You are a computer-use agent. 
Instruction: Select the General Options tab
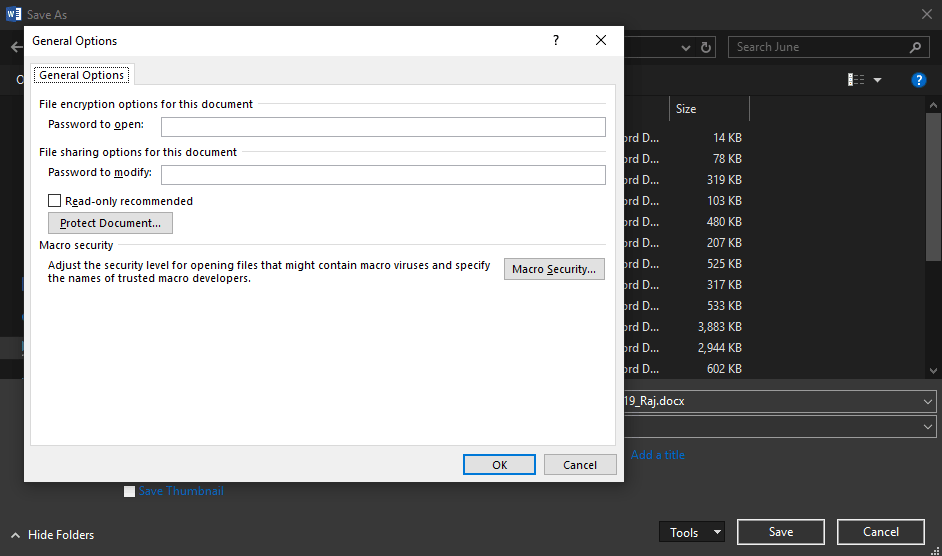81,75
